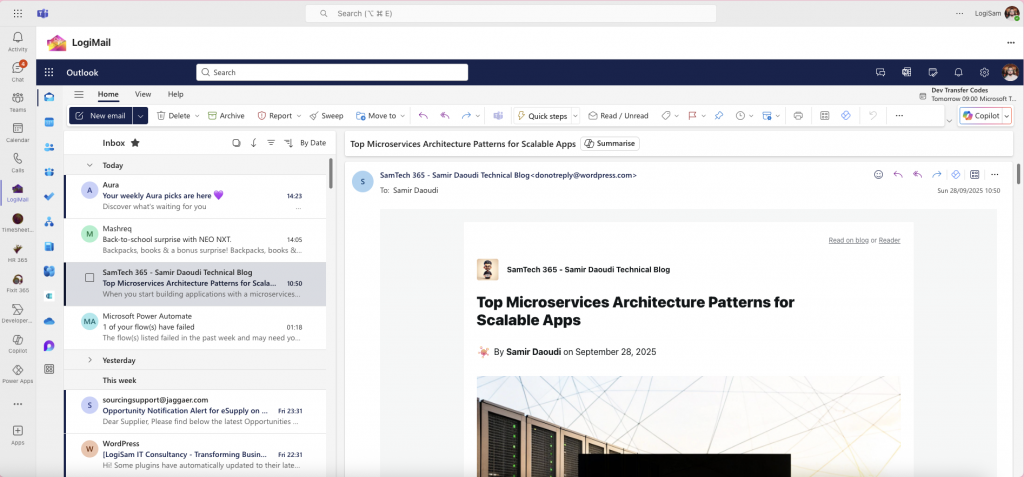Open the Help tab
This screenshot has height=477, width=1024.
coord(175,94)
